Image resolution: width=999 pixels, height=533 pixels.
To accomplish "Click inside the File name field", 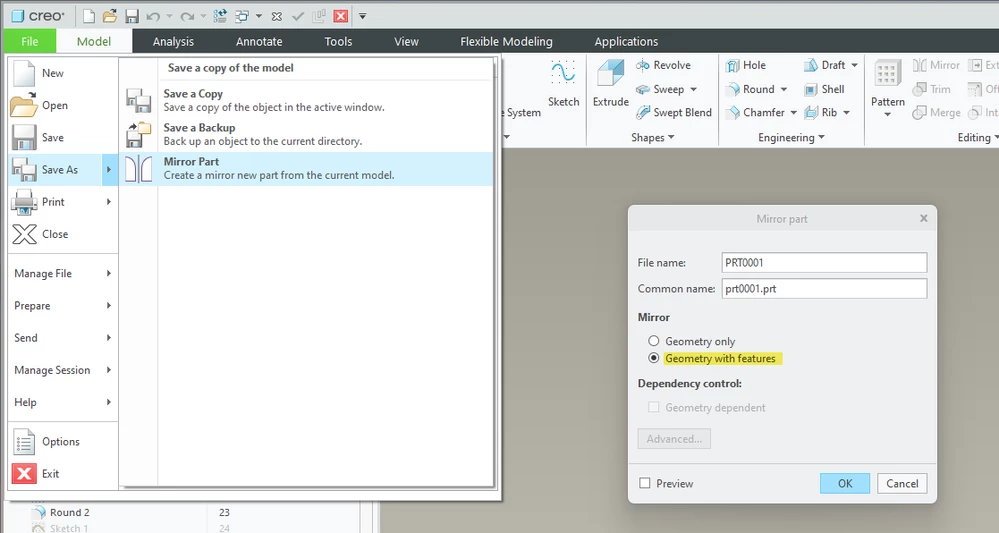I will [824, 262].
